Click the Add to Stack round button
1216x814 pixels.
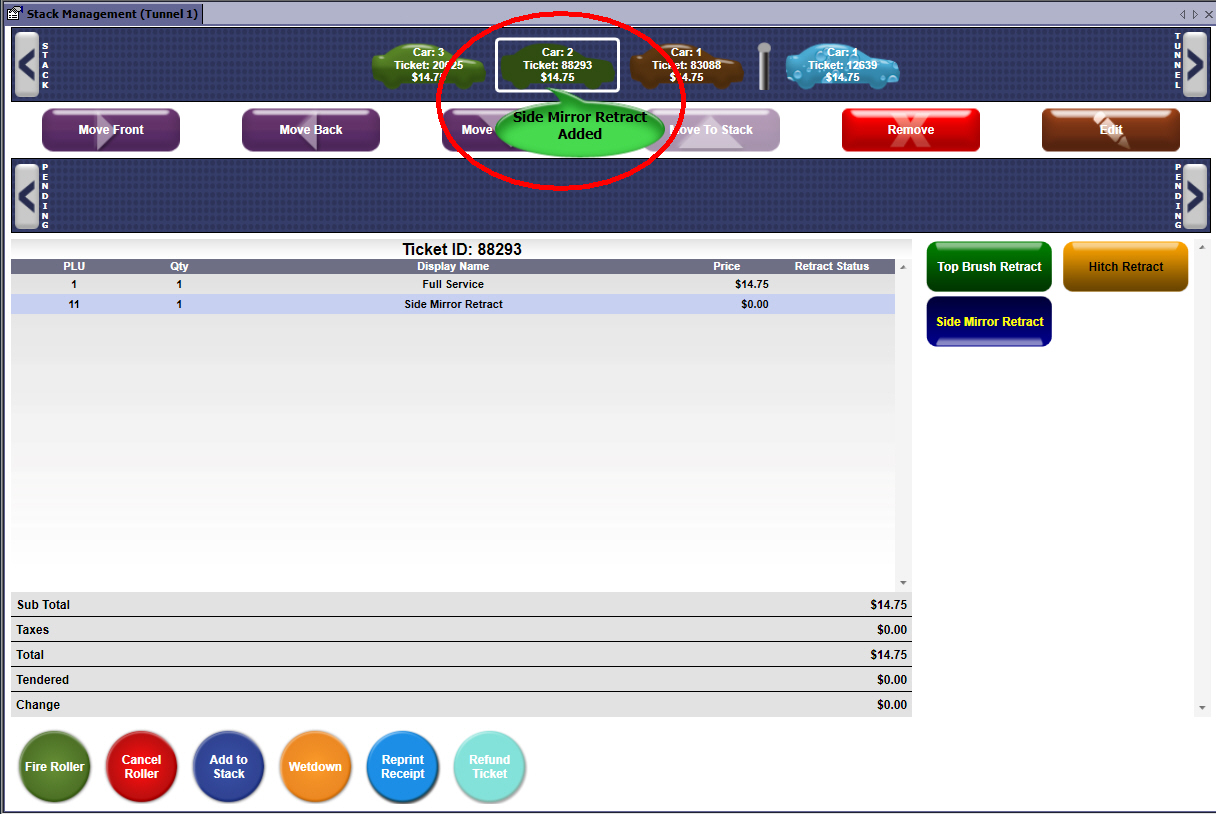click(x=228, y=767)
